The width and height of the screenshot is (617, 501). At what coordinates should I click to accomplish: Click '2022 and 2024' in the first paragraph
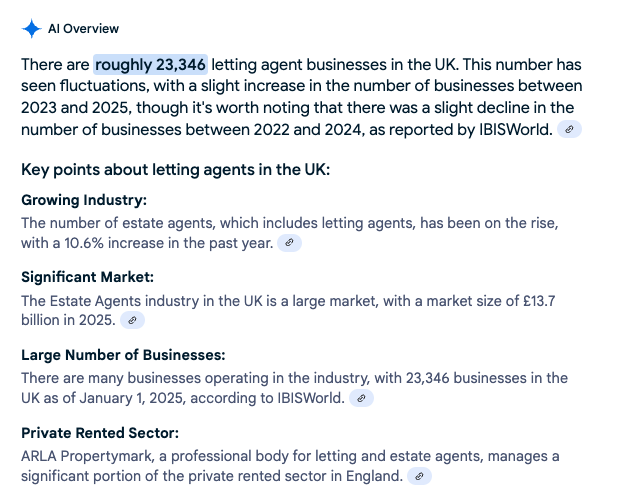pos(307,129)
